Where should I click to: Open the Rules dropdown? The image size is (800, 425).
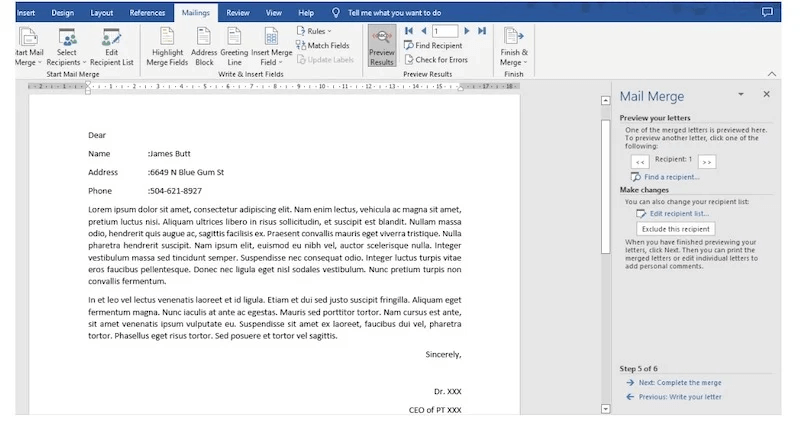pos(314,31)
